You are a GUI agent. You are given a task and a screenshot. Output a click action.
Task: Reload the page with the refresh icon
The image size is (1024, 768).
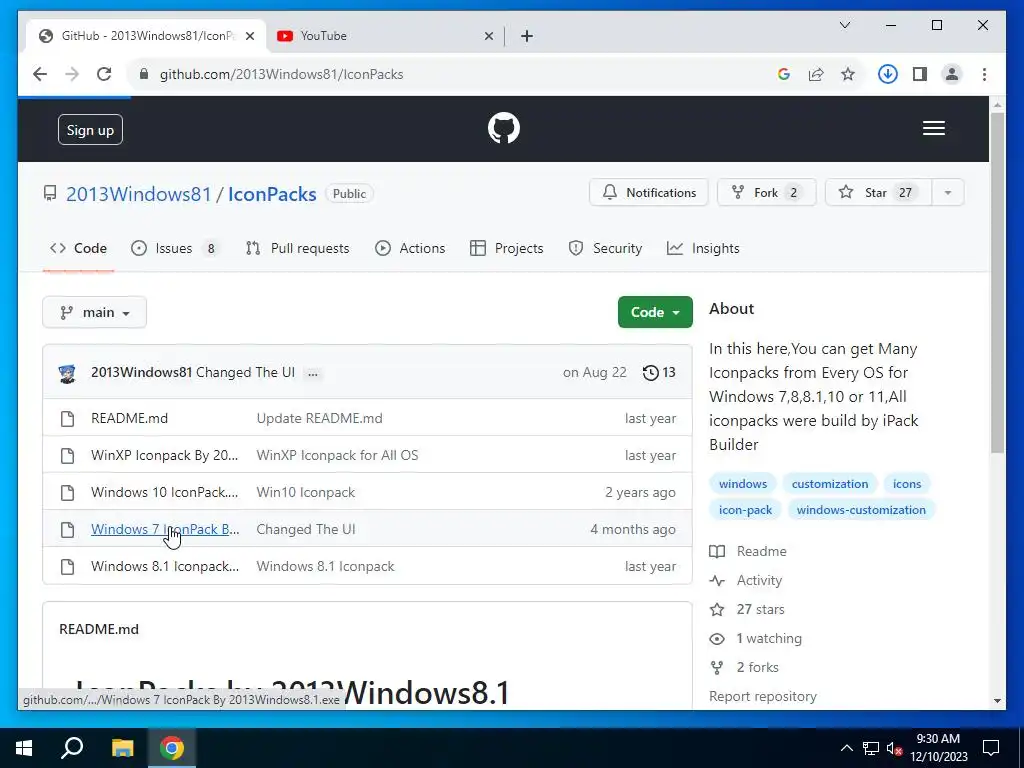pos(104,74)
